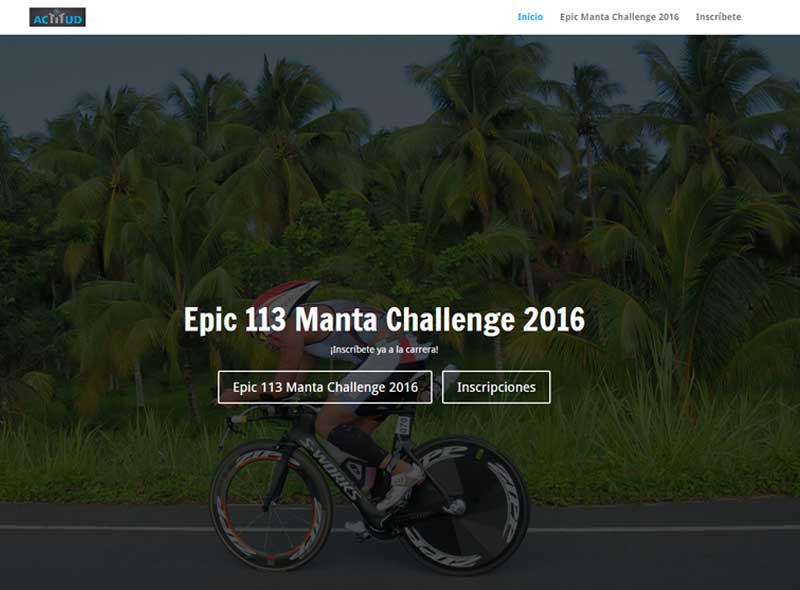
Task: Click the Actitud logo in the header
Action: coord(57,17)
